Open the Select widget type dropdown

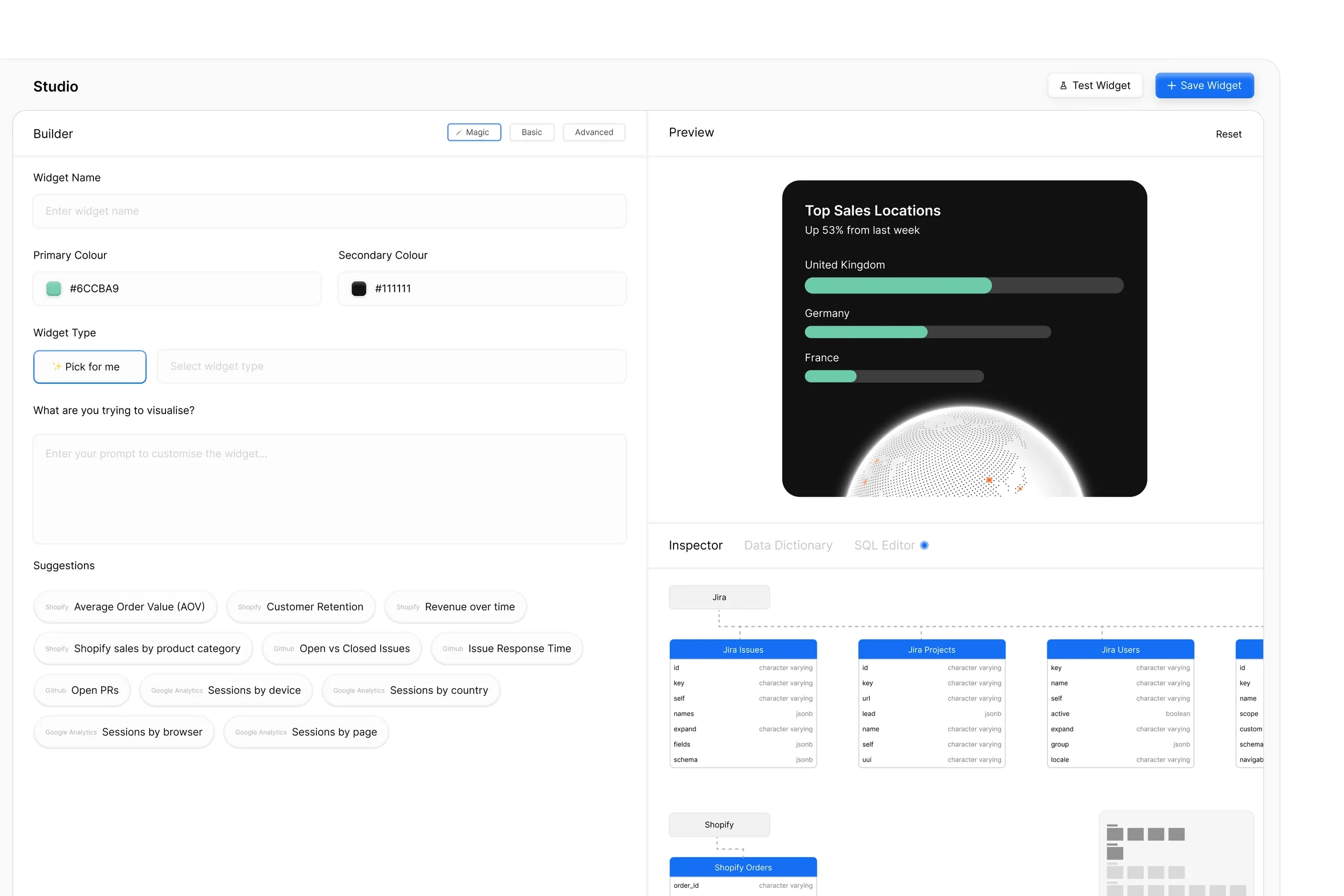pyautogui.click(x=392, y=366)
